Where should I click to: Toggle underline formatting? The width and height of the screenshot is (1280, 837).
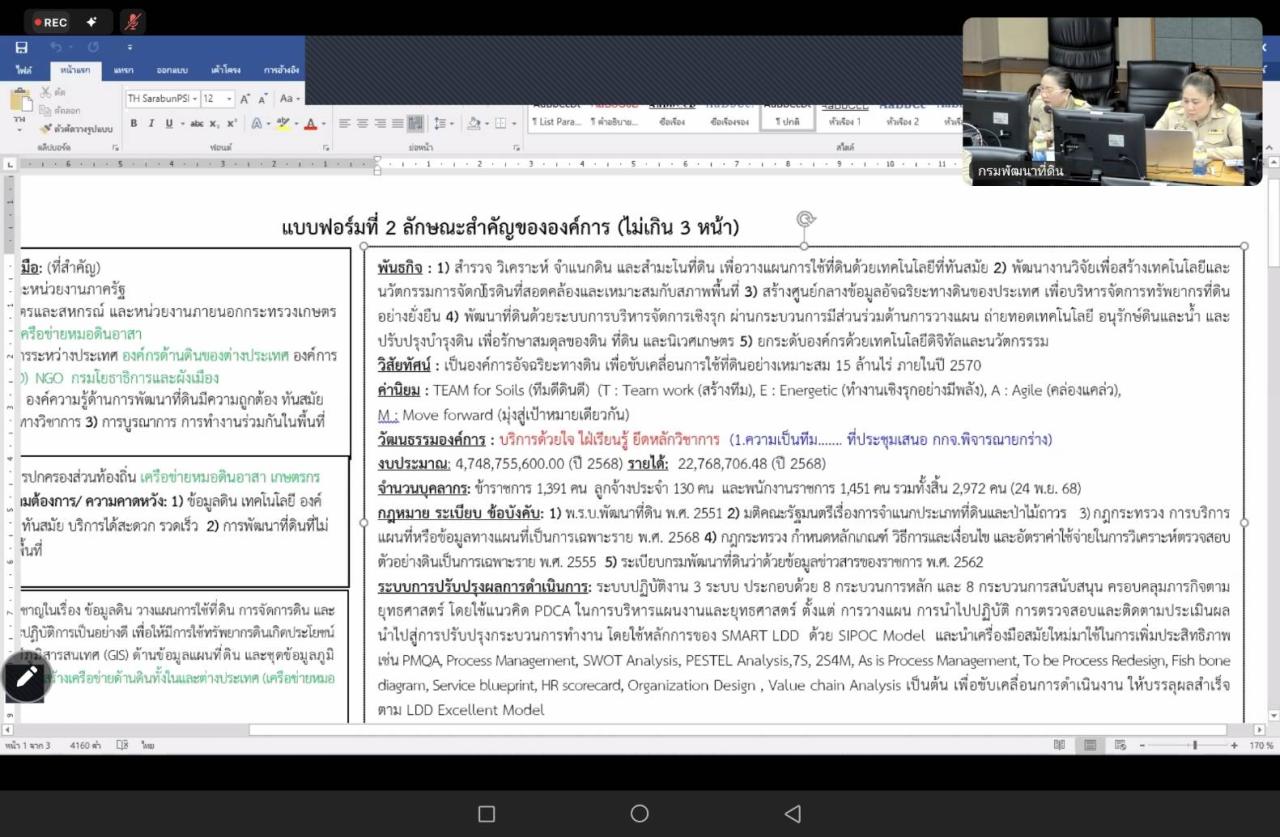(x=168, y=121)
